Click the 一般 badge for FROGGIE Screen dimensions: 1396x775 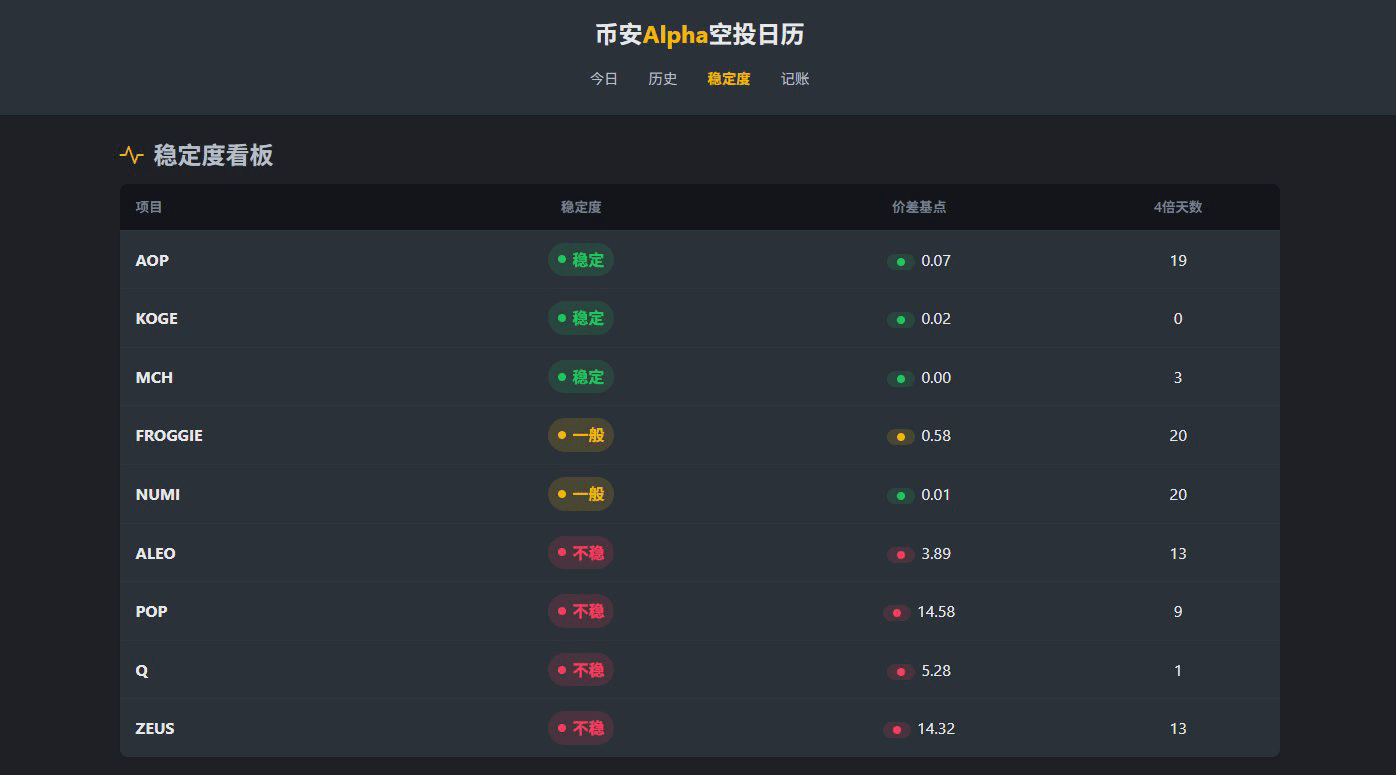pos(580,436)
